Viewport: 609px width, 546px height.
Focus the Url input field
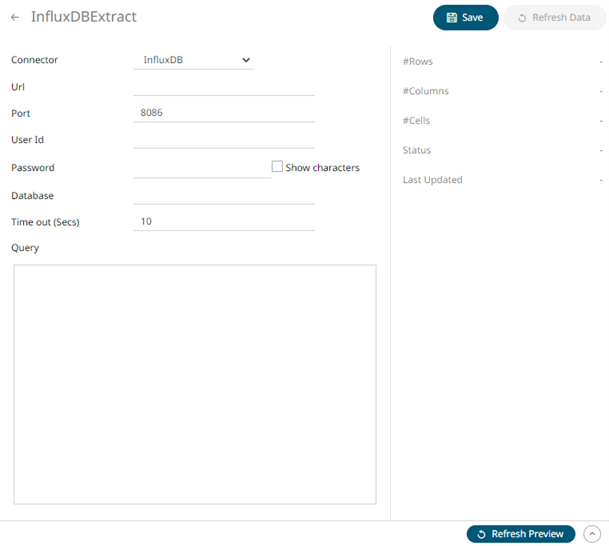(x=223, y=87)
